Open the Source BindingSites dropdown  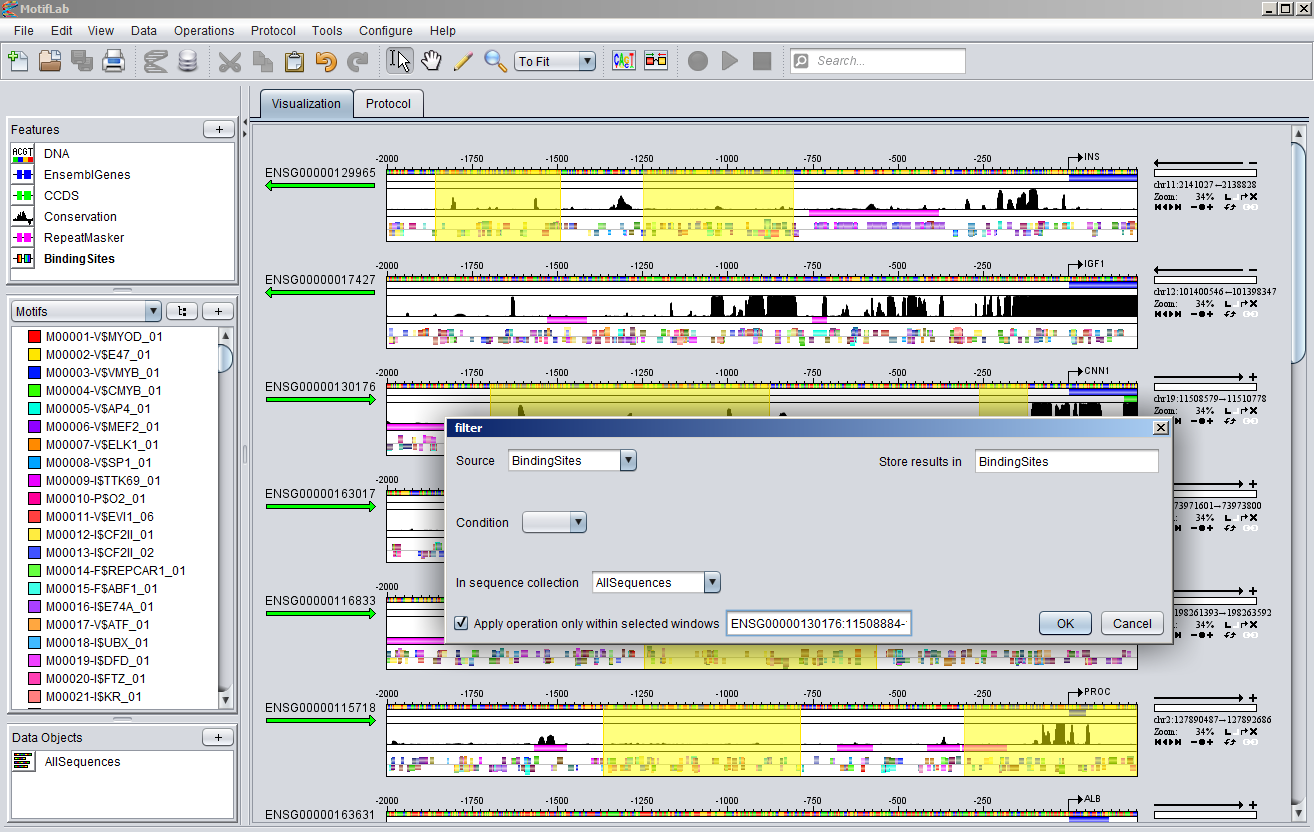(628, 460)
